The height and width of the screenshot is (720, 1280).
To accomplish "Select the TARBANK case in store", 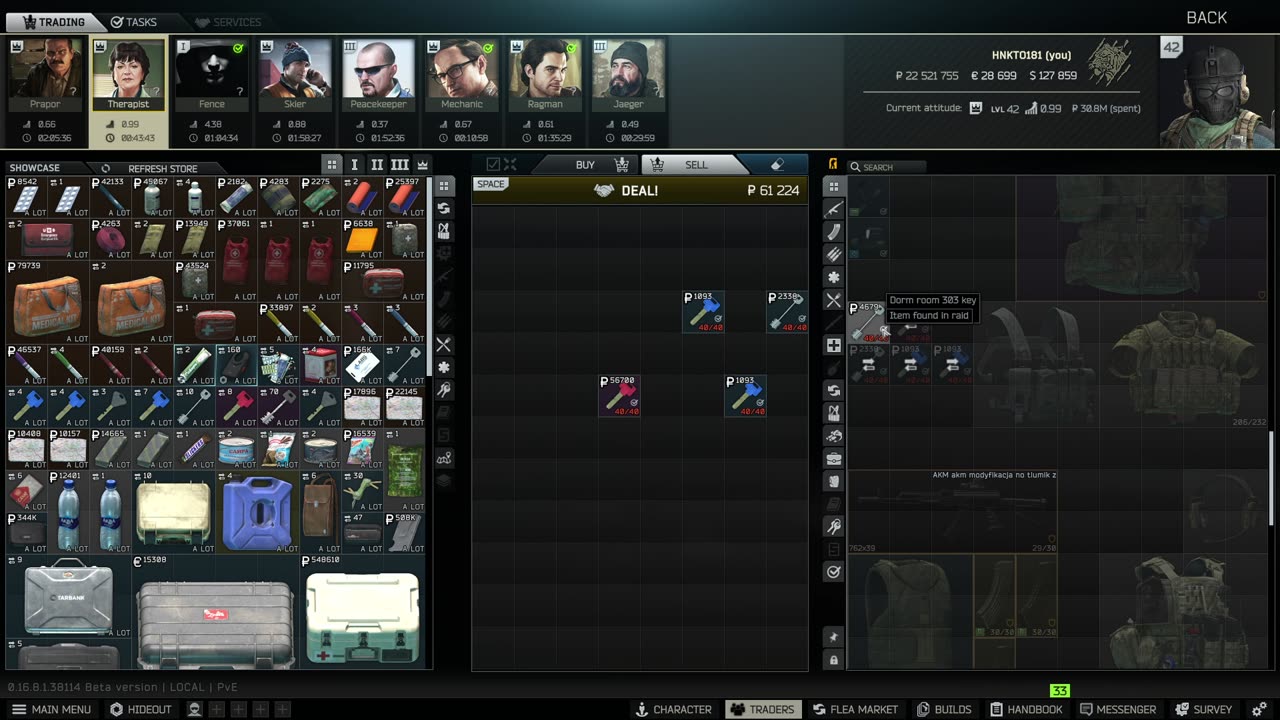I will [68, 596].
